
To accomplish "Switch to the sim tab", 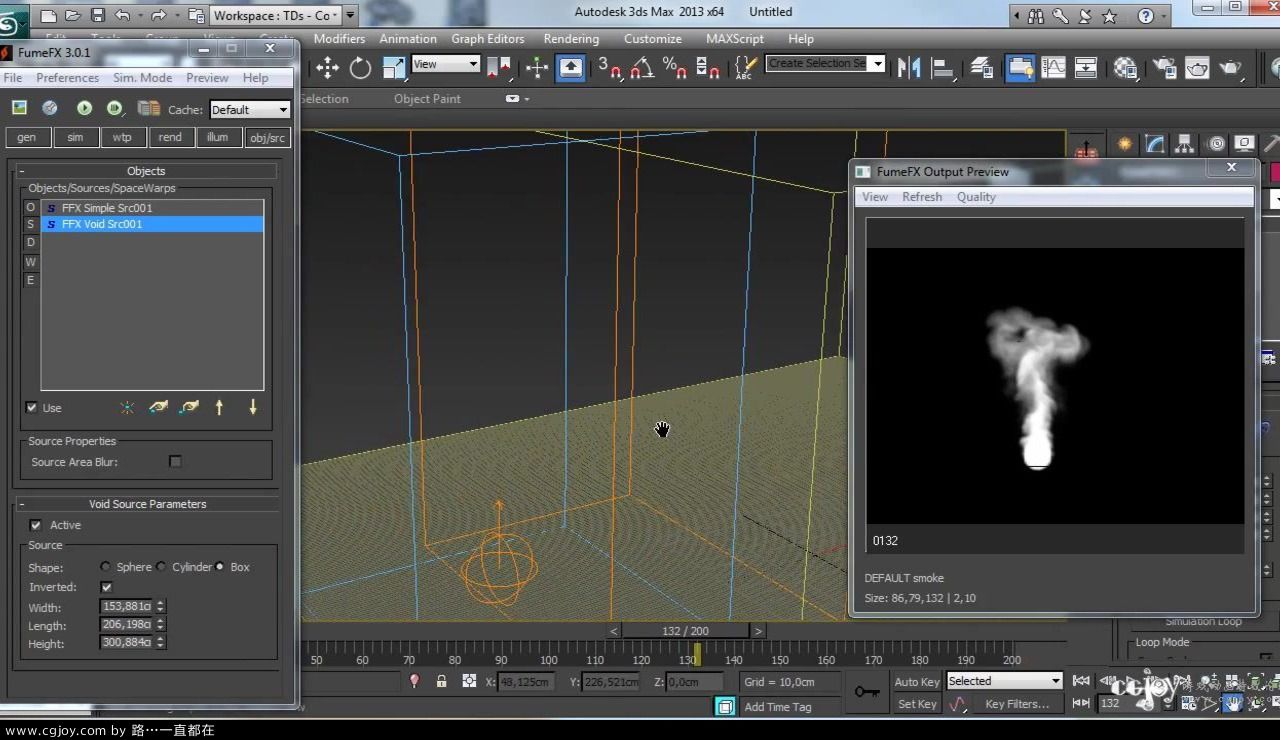I will 75,137.
